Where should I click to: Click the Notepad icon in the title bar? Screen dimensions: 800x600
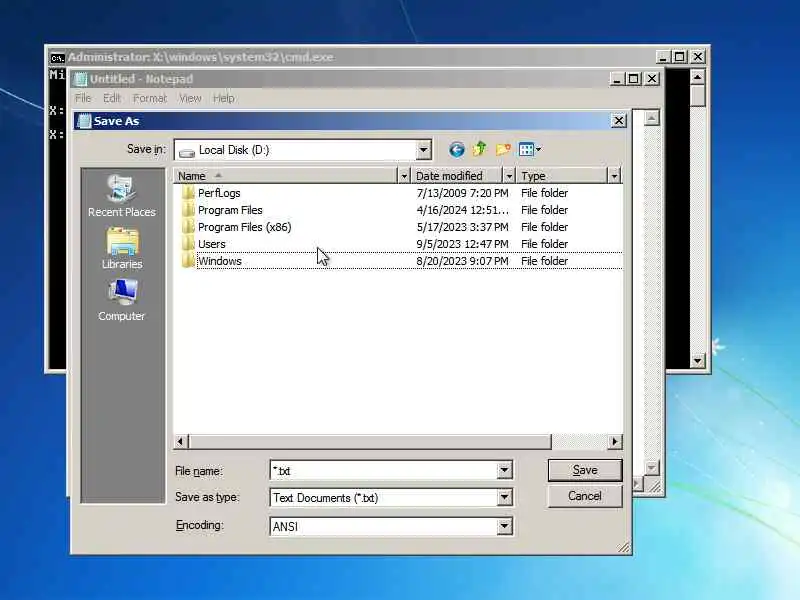coord(80,79)
